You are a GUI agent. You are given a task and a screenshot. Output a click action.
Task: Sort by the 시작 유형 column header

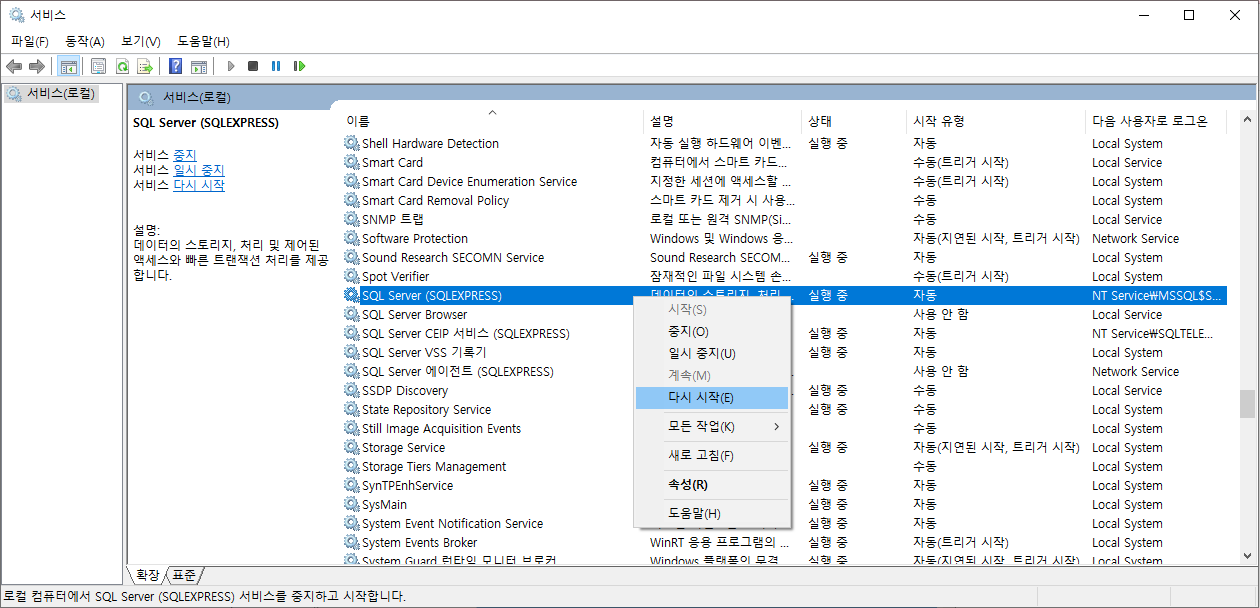click(x=996, y=121)
